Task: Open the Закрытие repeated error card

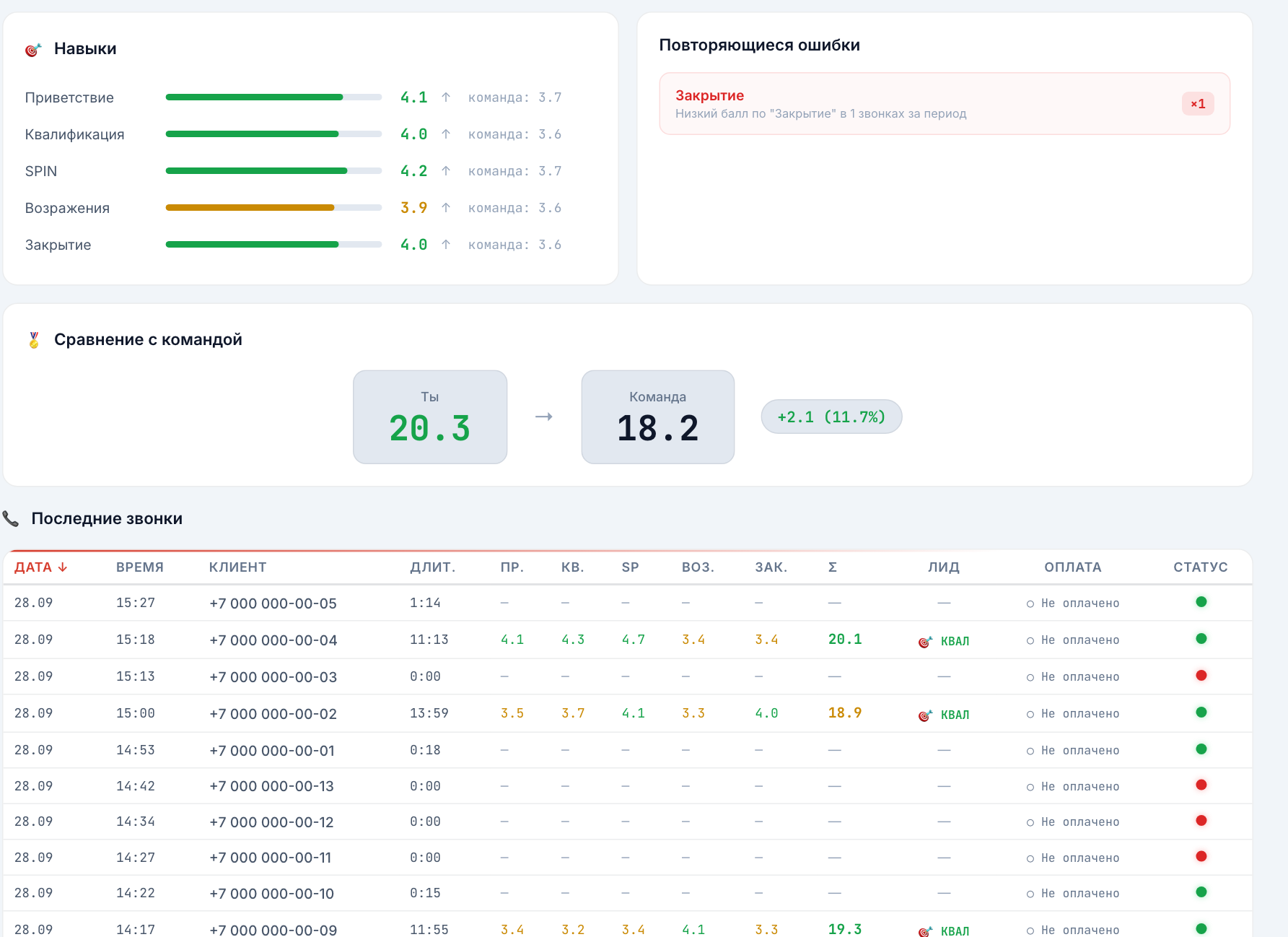Action: point(945,104)
